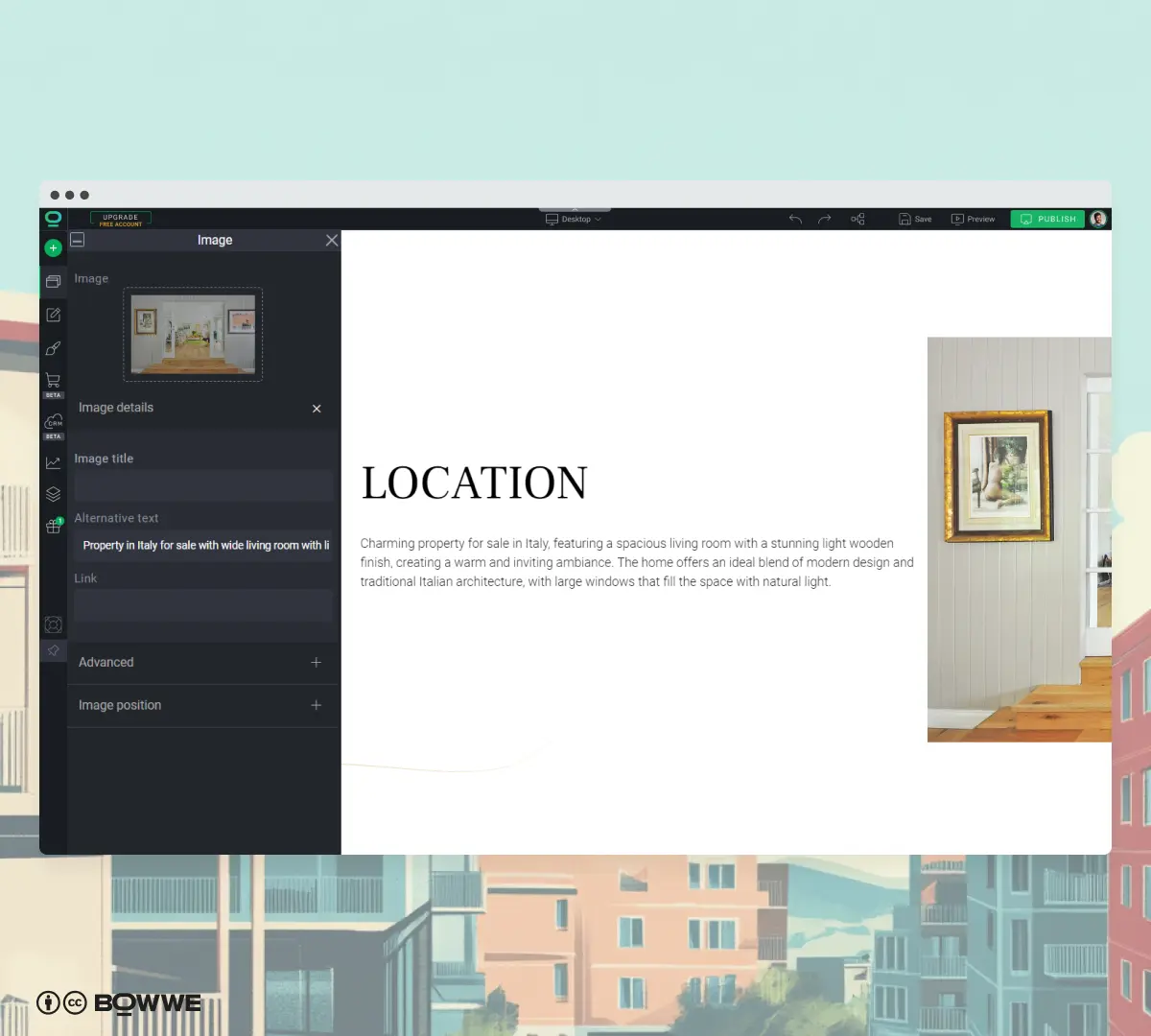Open the site structure icon
The height and width of the screenshot is (1036, 1151).
point(857,219)
